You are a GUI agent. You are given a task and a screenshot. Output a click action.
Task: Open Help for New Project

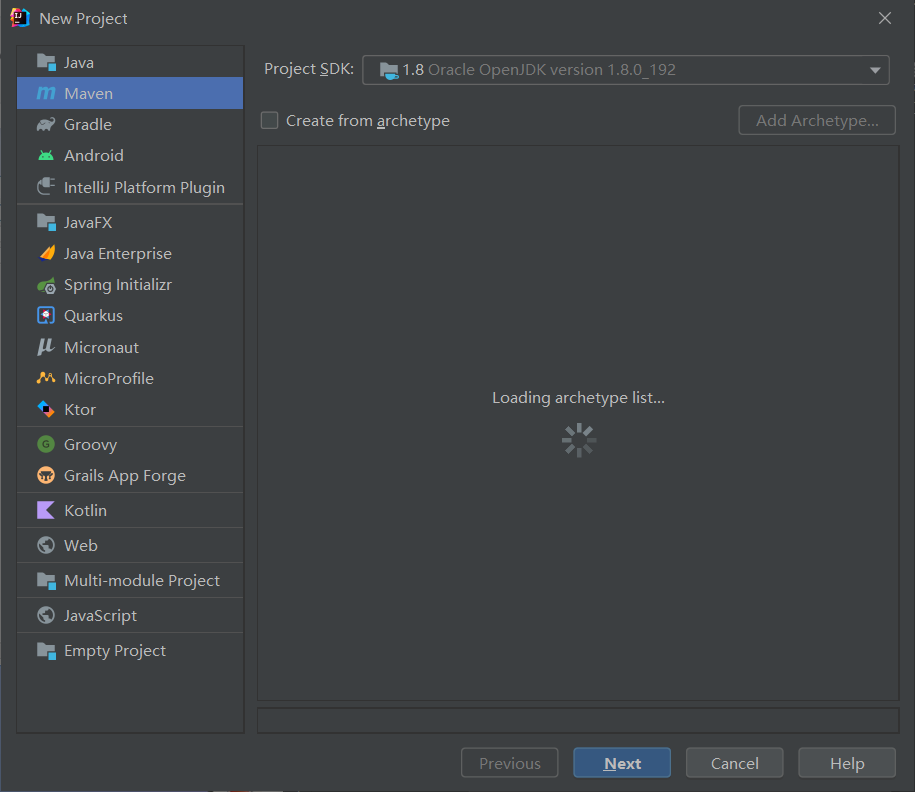tap(847, 763)
